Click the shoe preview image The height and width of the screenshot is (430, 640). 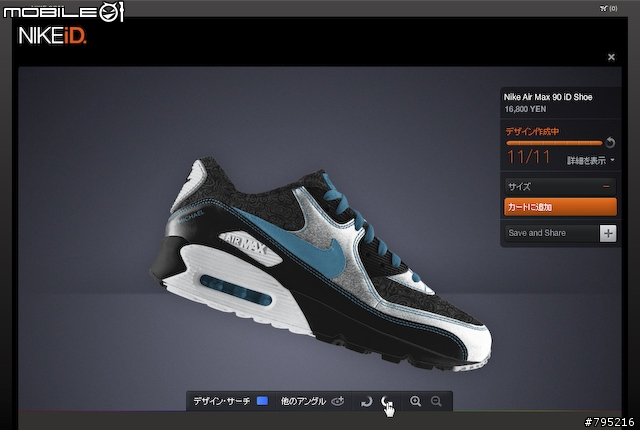320,265
